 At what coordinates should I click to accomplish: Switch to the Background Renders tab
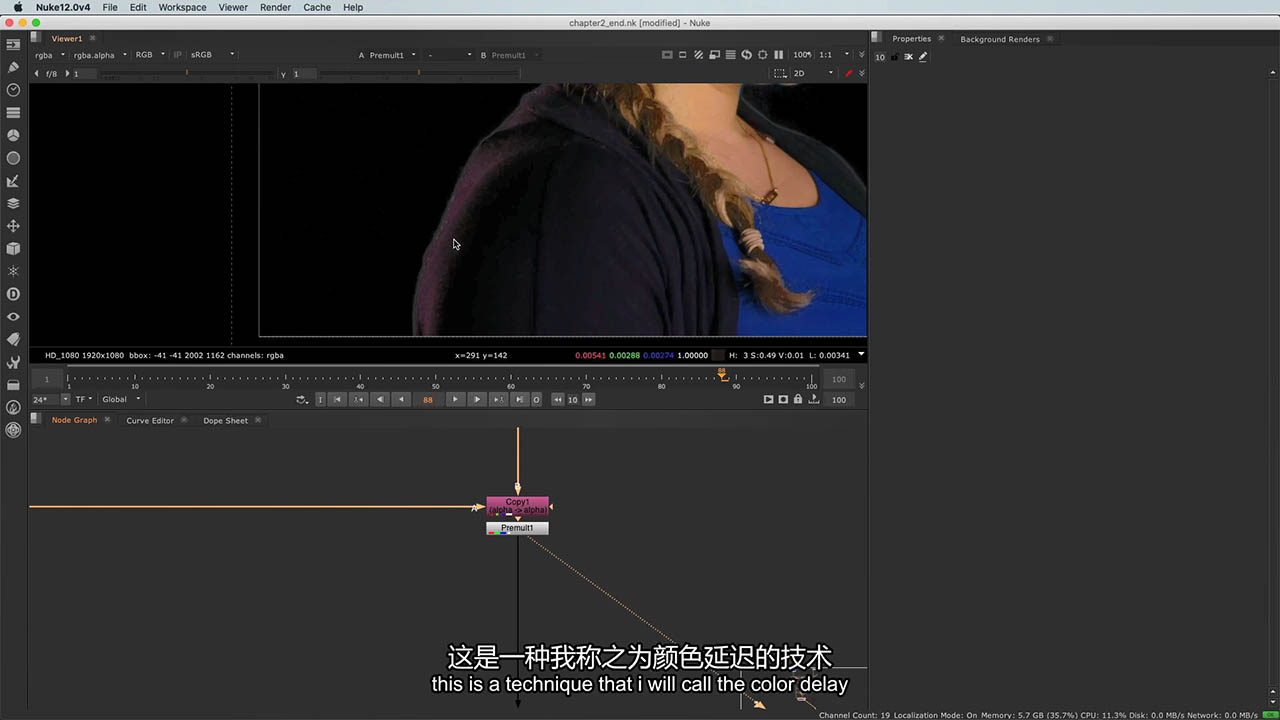(x=999, y=39)
